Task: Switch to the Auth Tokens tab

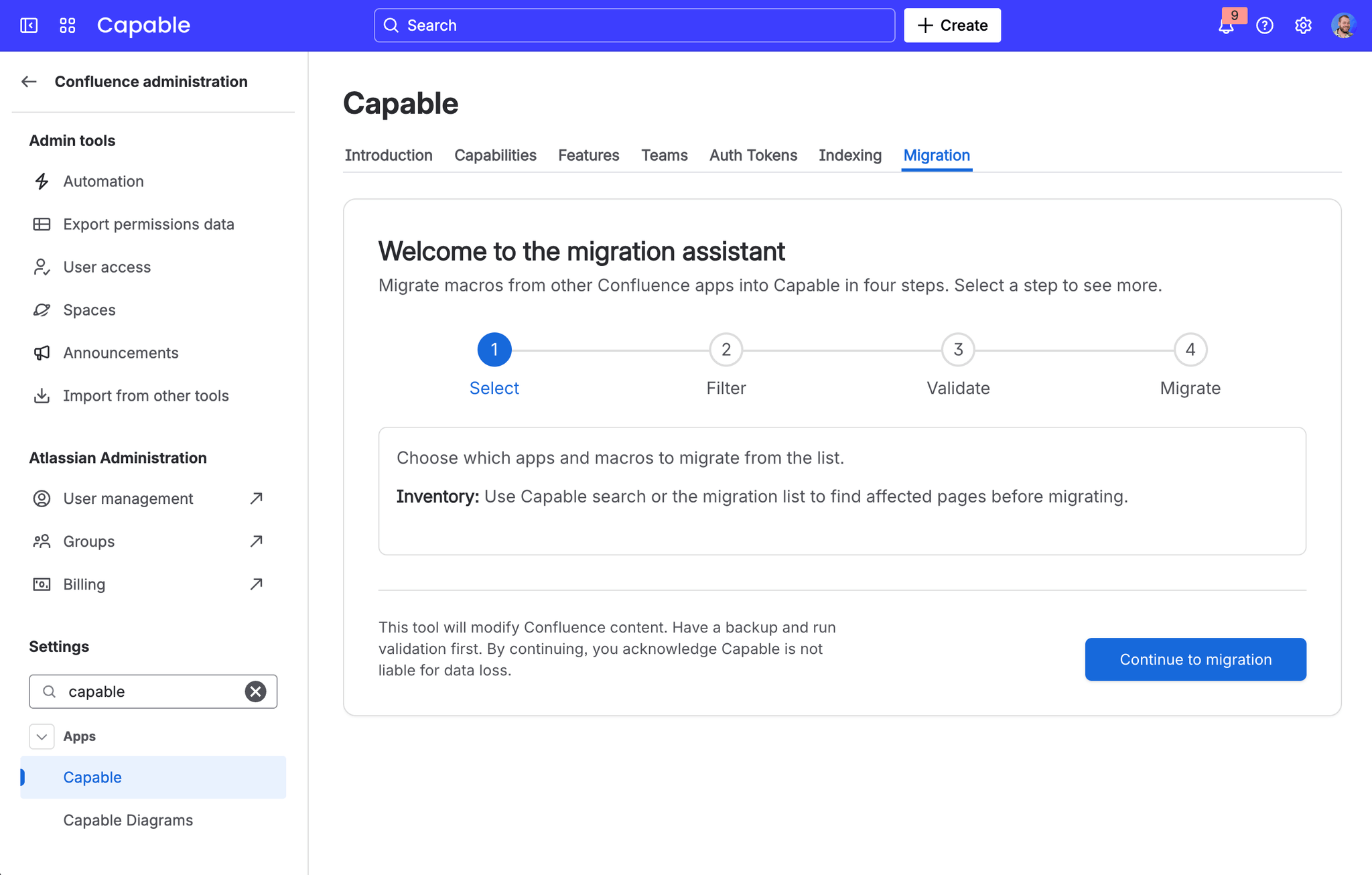Action: coord(753,155)
